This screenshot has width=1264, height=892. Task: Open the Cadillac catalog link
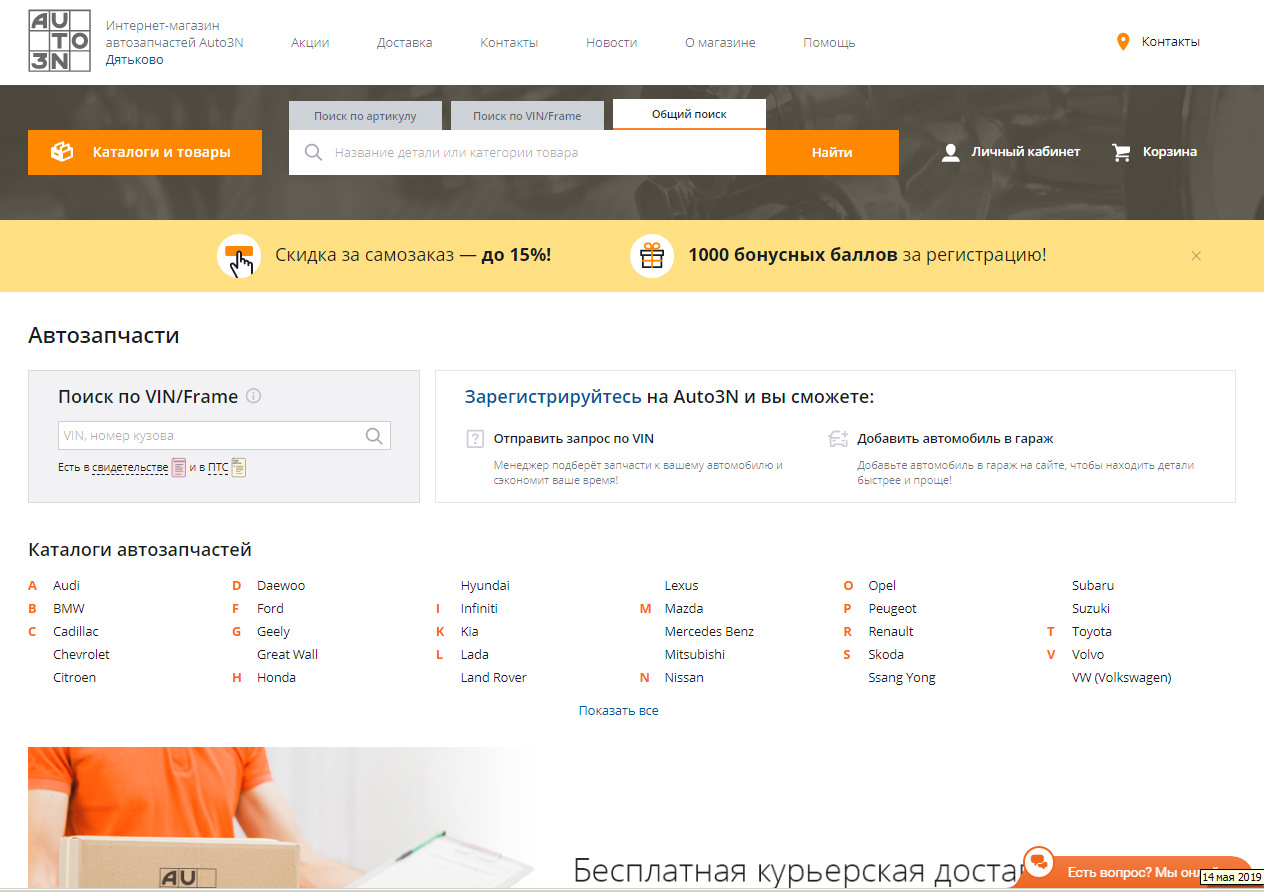(x=76, y=631)
